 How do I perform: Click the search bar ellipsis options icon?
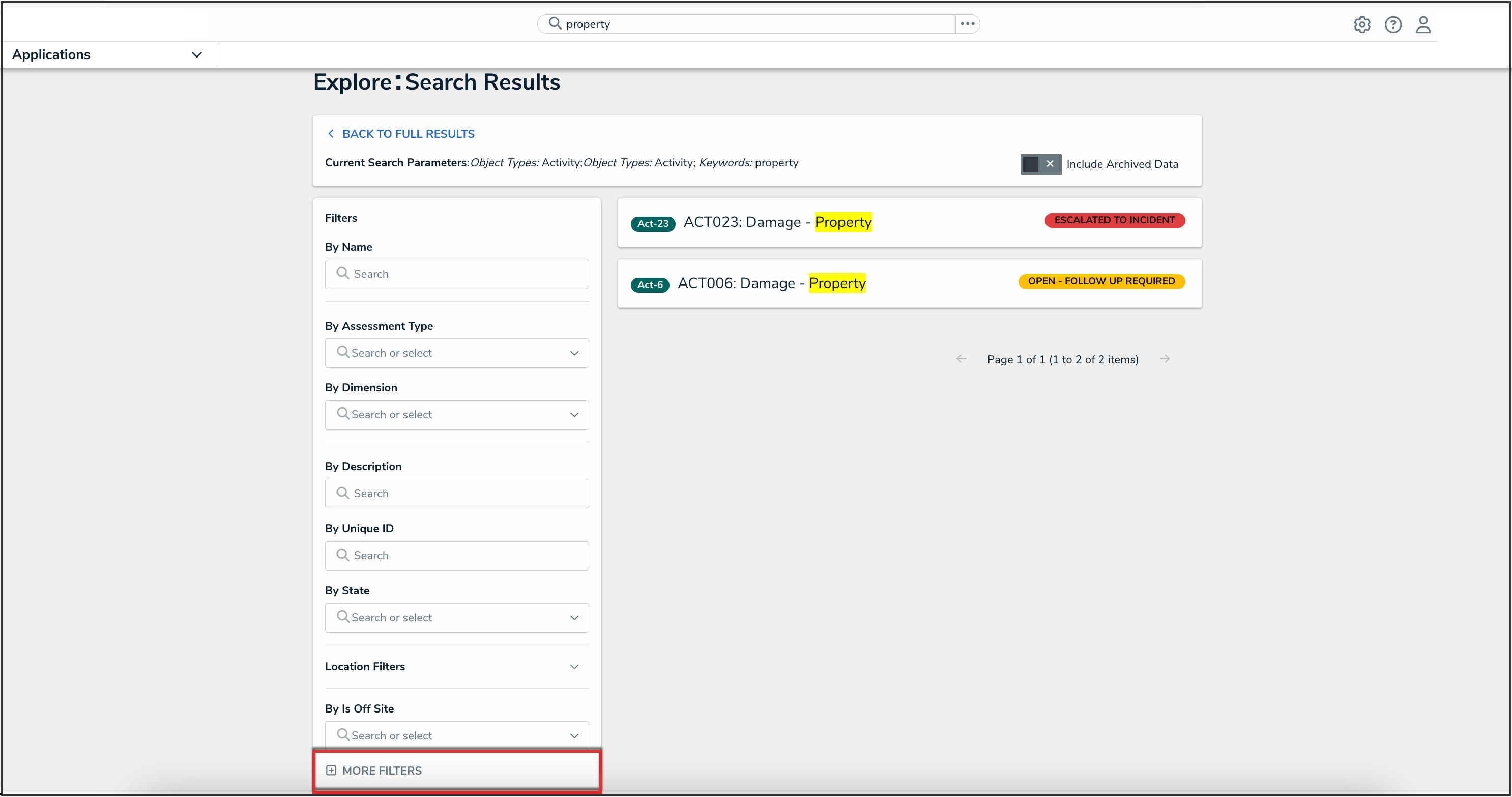coord(967,24)
